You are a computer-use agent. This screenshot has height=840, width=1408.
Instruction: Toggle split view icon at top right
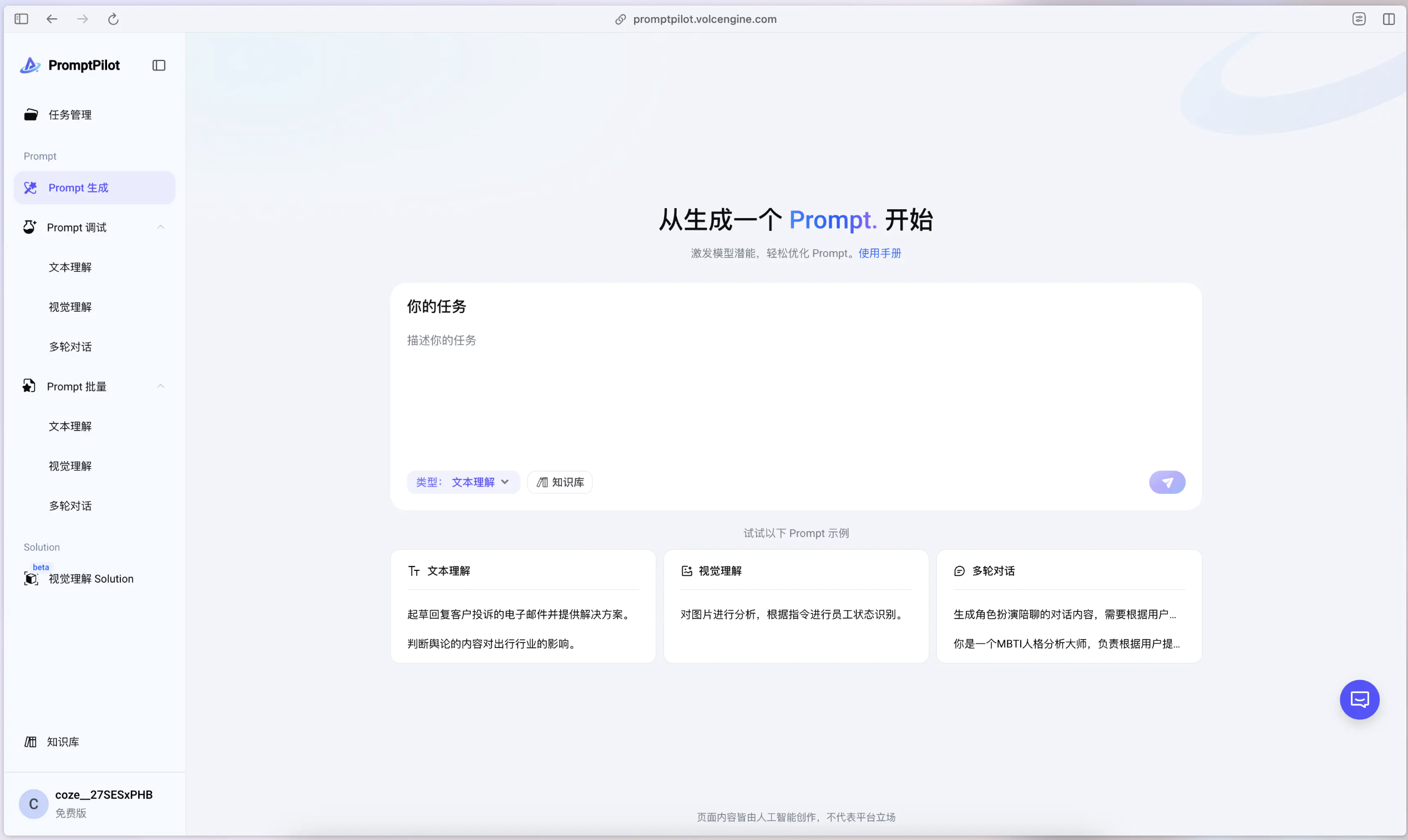1388,19
